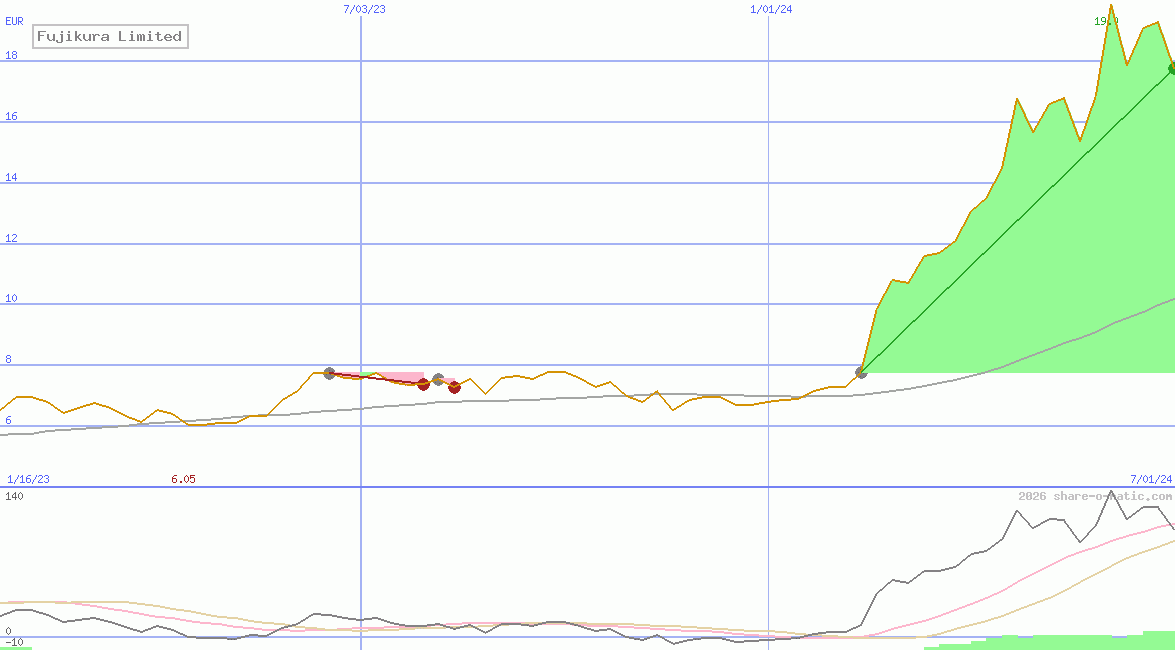Click the second gray marker near the pink area
This screenshot has width=1175, height=650.
437,378
